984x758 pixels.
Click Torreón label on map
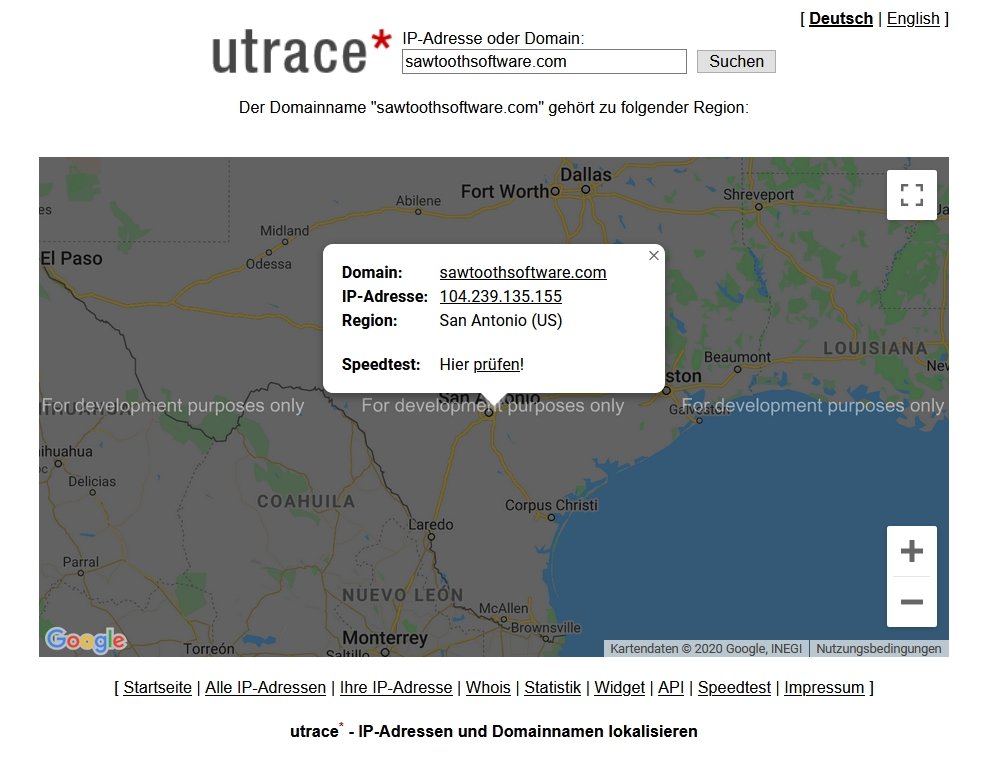pyautogui.click(x=209, y=649)
